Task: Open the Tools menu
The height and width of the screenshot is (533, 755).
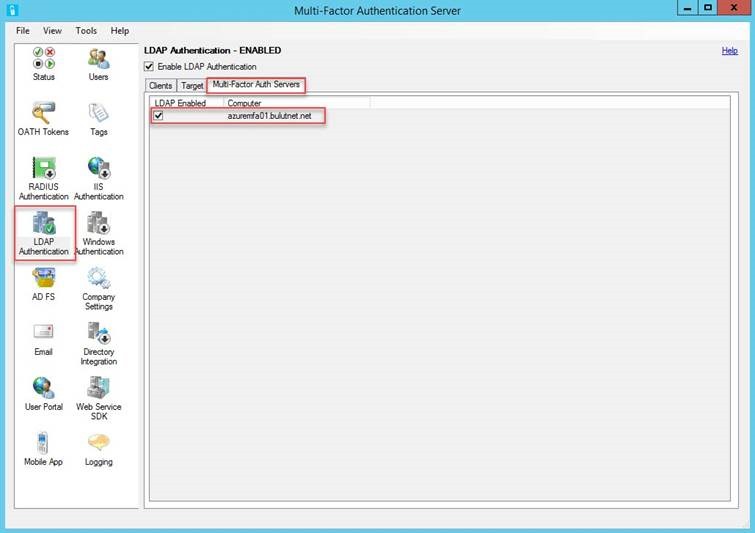Action: pos(86,30)
